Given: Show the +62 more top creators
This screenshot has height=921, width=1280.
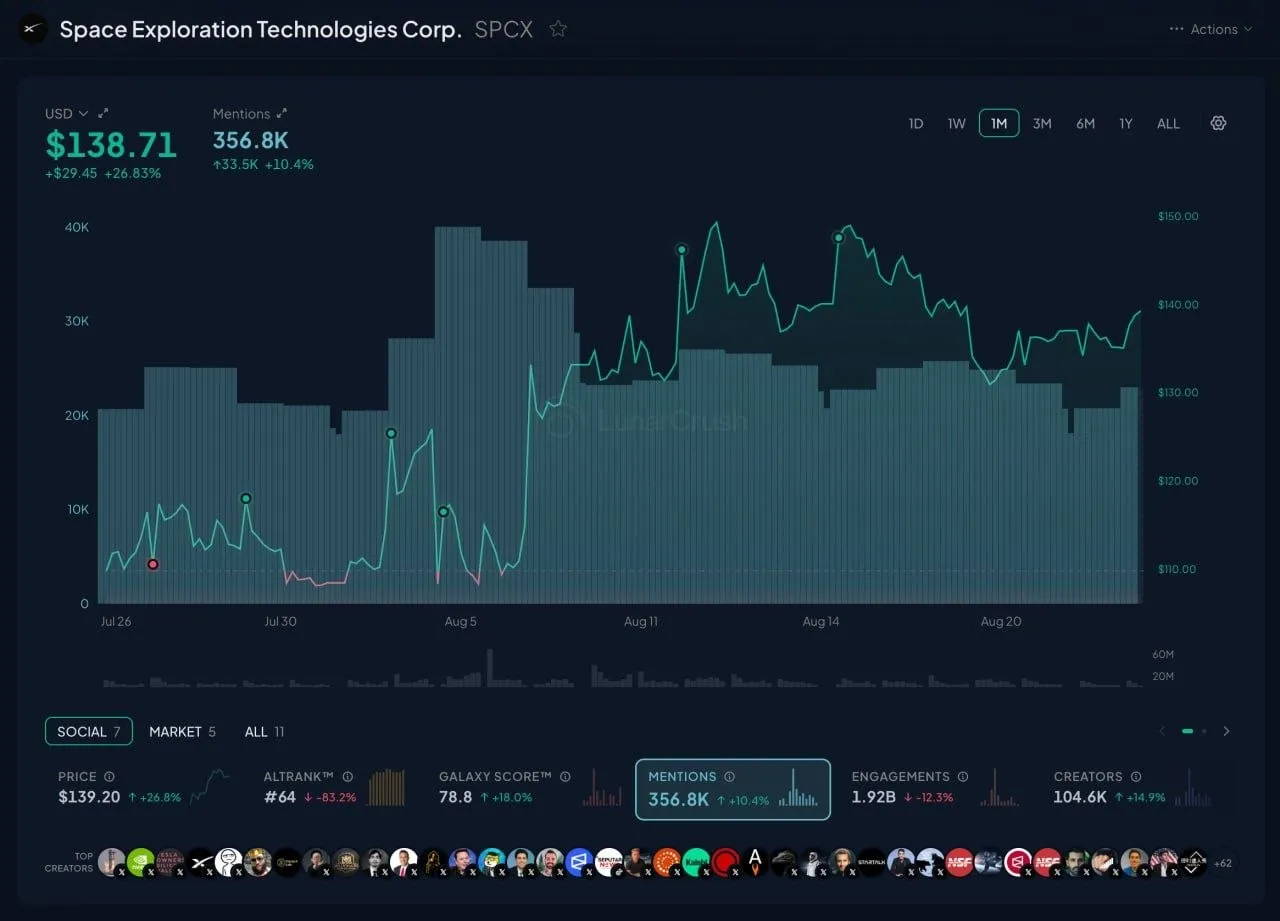Looking at the screenshot, I should pos(1222,863).
